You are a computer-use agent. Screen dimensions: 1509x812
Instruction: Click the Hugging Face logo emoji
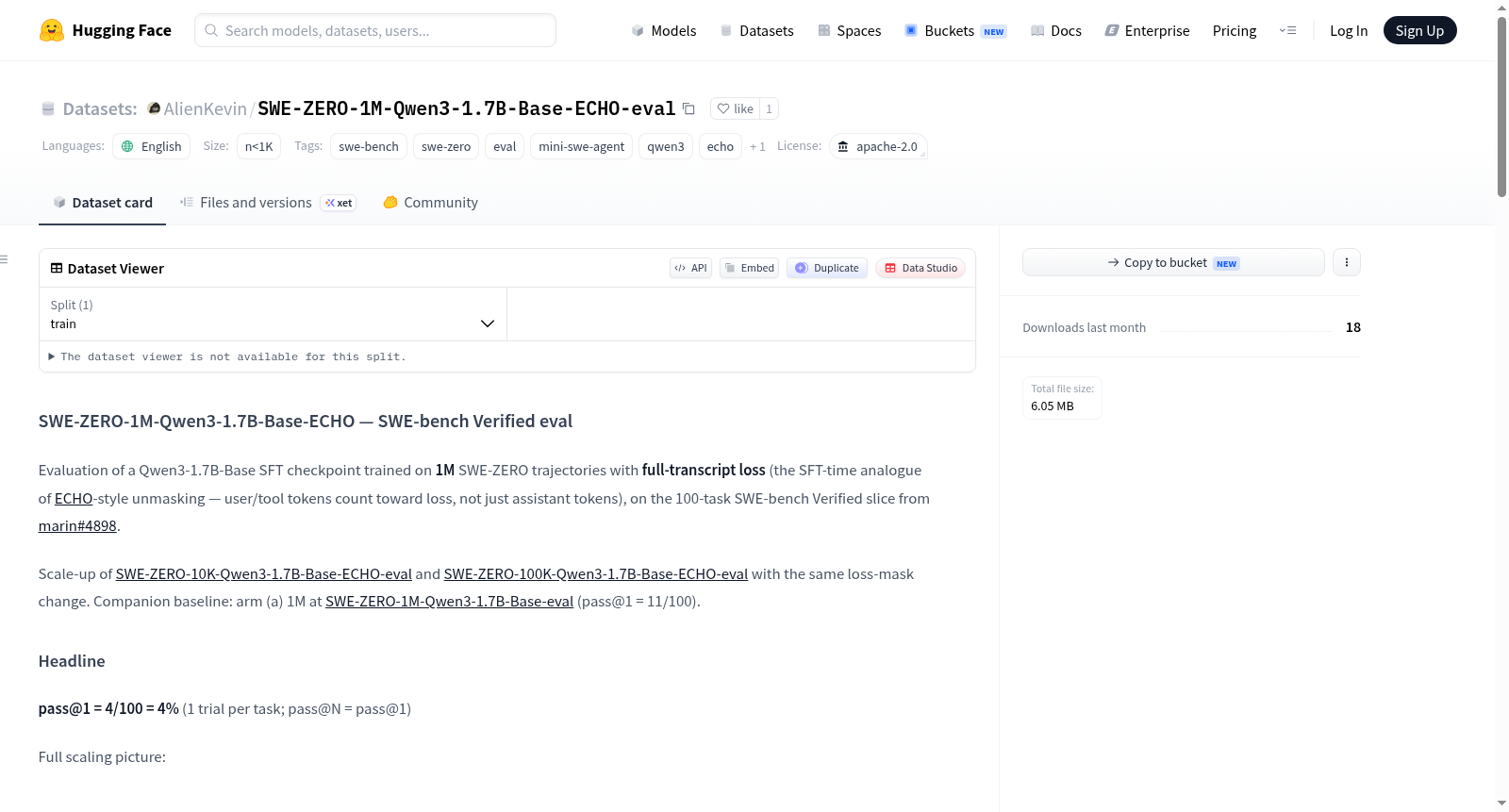[x=52, y=30]
